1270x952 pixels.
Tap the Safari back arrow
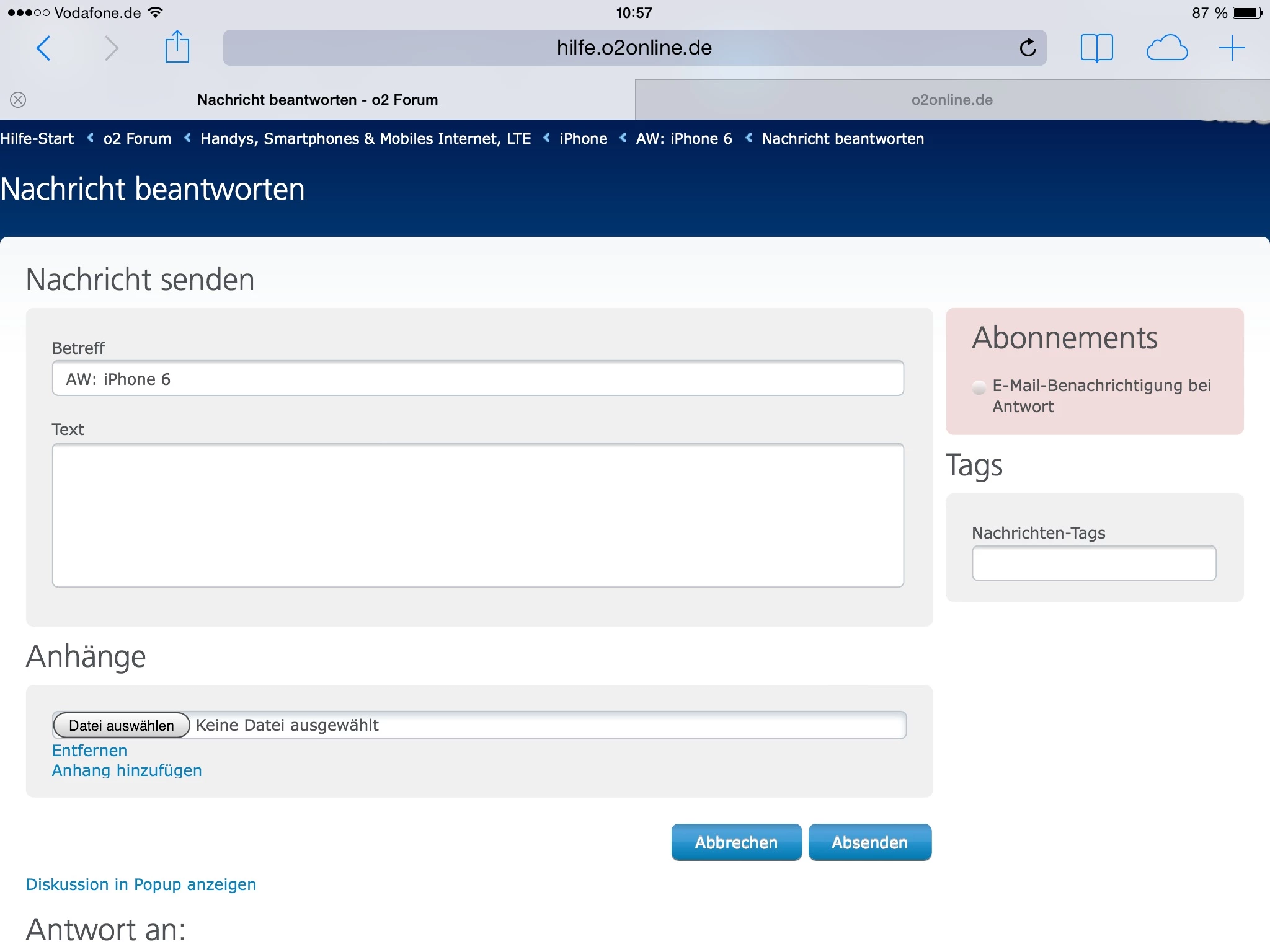43,48
